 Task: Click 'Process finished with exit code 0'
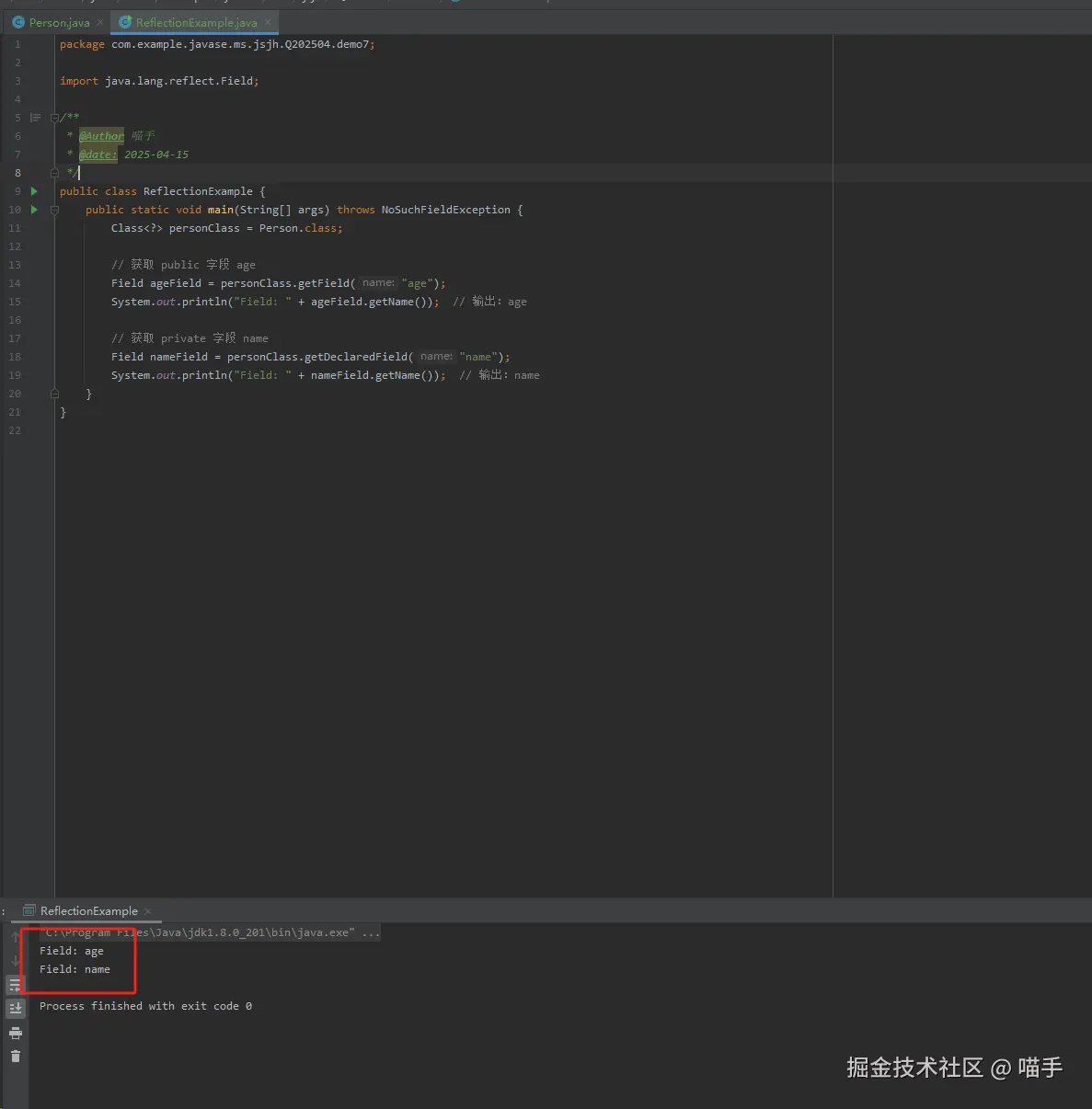coord(145,1006)
